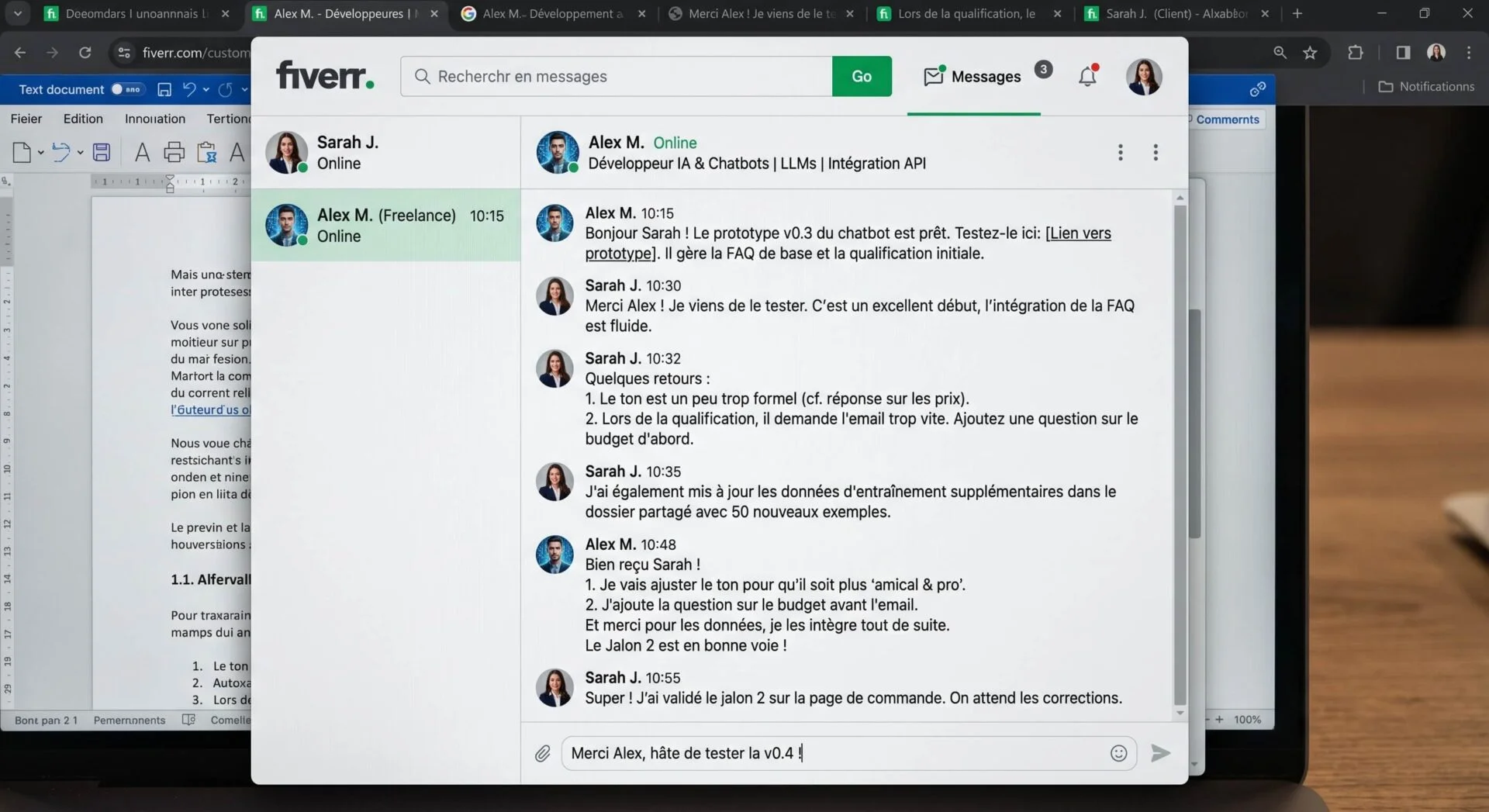Click the scroll-up arrow of the chat

pos(1180,199)
